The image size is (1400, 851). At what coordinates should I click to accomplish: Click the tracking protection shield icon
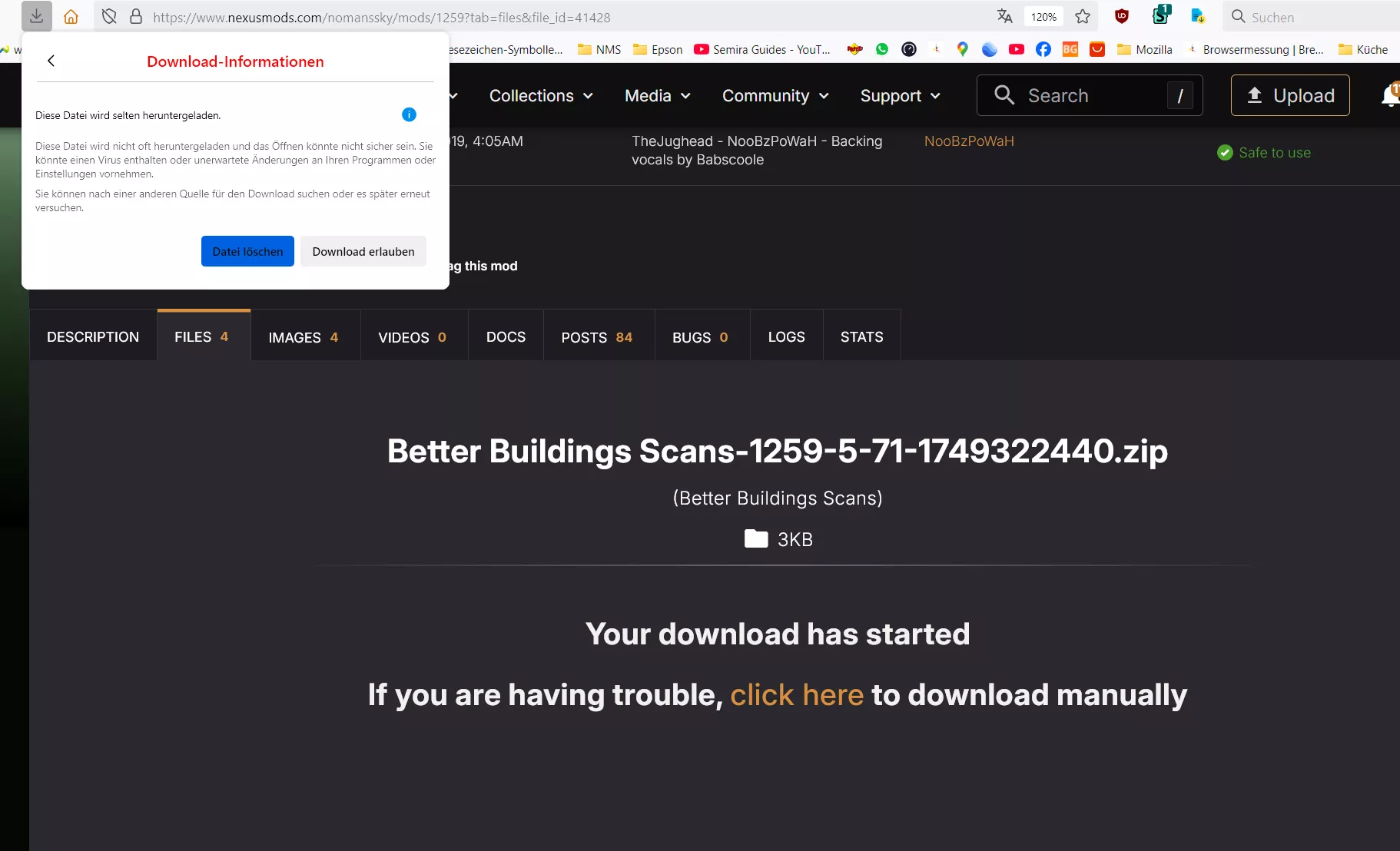click(109, 16)
